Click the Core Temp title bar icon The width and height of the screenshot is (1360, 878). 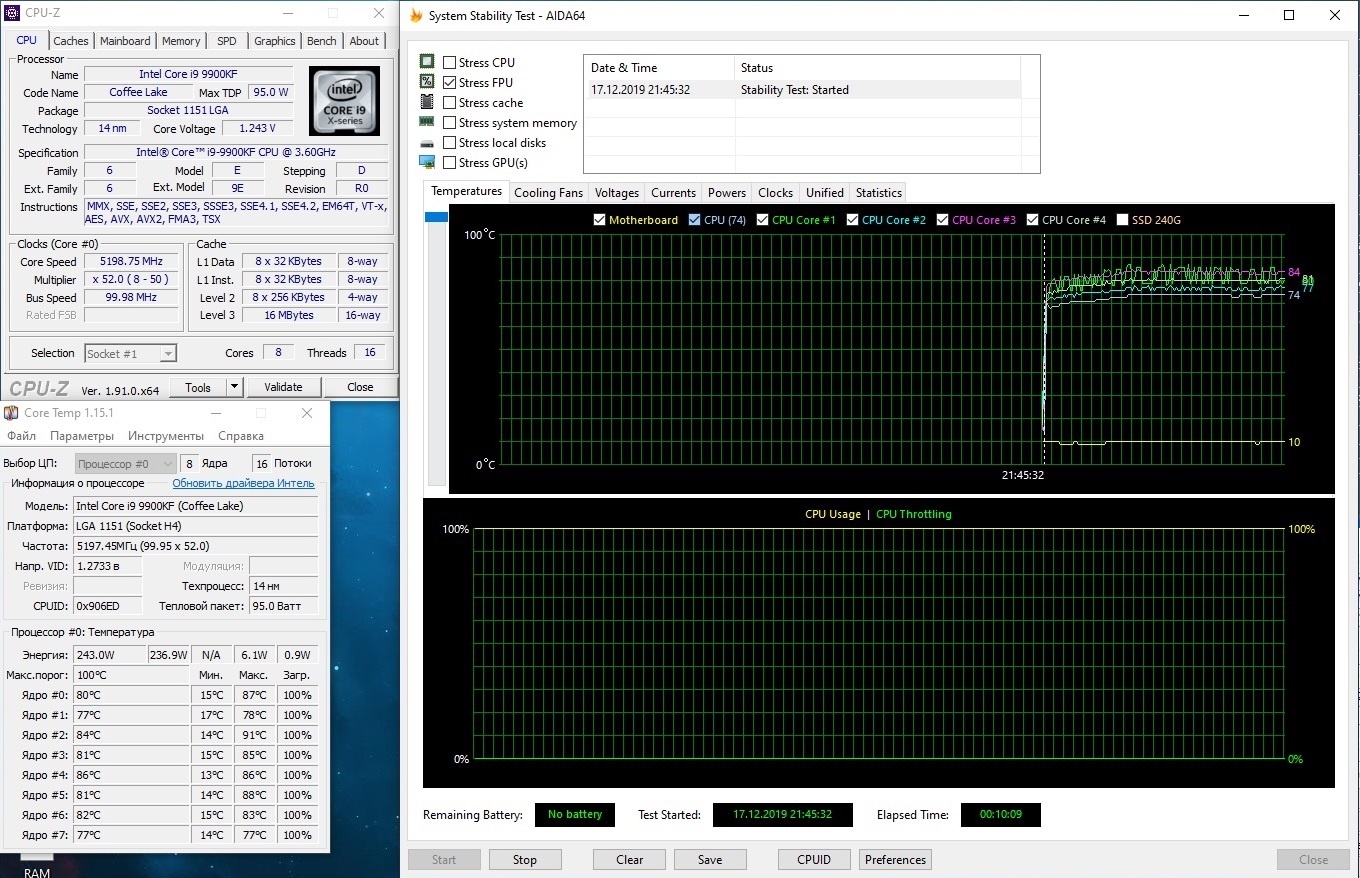pos(11,413)
